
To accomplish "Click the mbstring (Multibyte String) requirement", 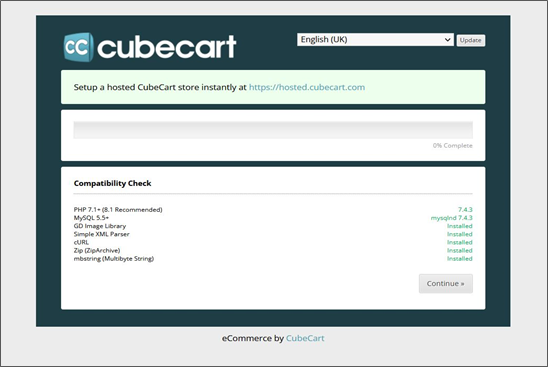I will (114, 259).
